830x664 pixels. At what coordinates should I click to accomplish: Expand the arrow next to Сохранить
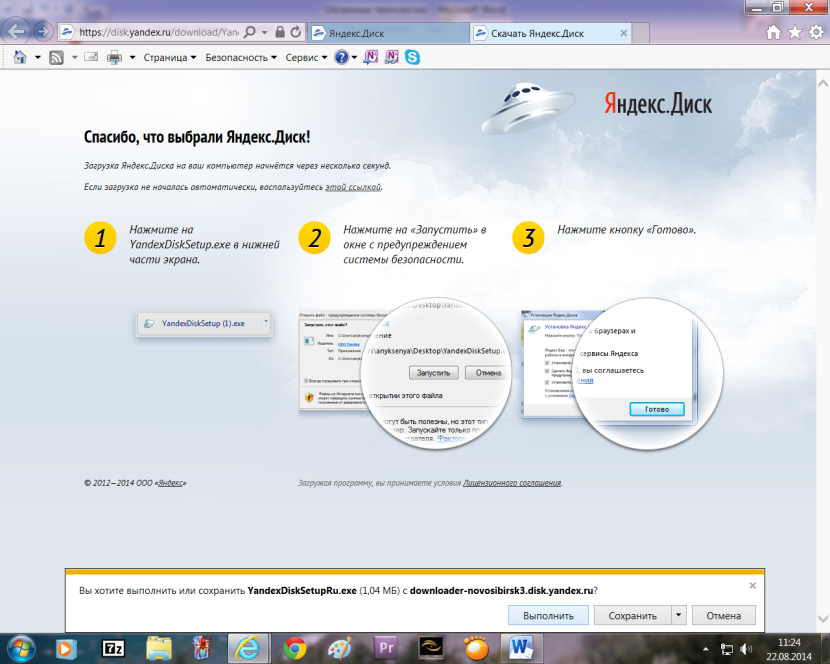pyautogui.click(x=678, y=615)
